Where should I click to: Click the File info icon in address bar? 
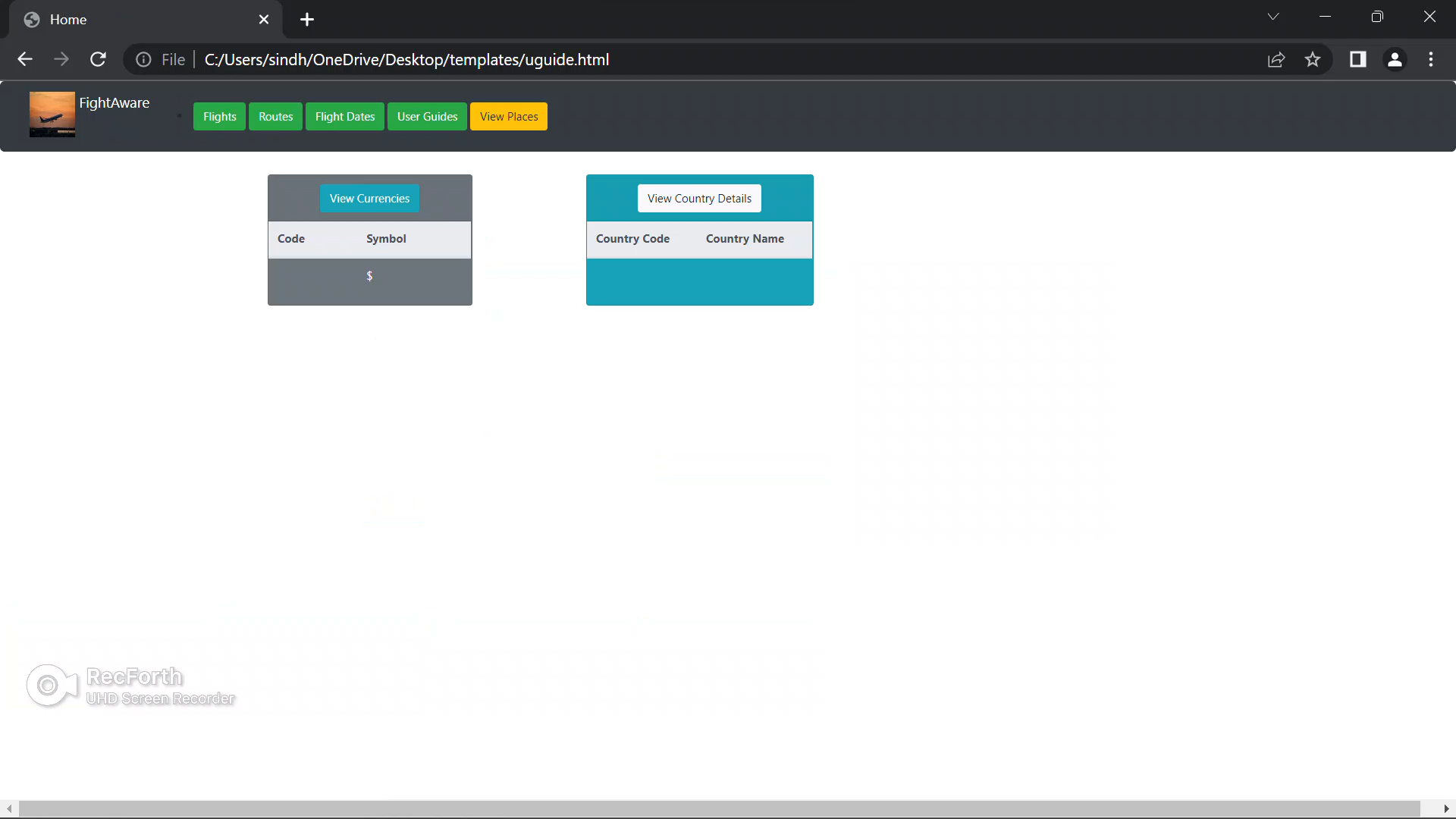[143, 59]
